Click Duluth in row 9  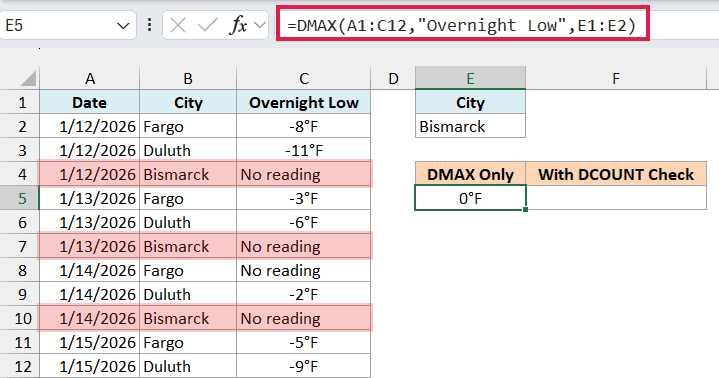188,294
